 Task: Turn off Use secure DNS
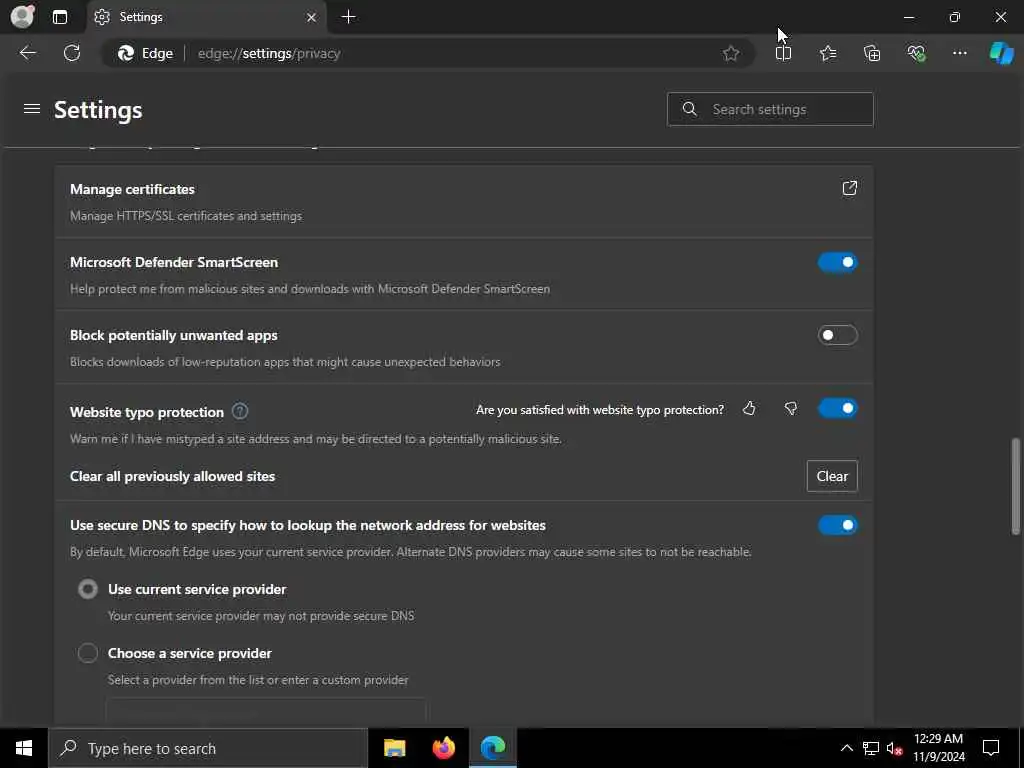[x=837, y=525]
